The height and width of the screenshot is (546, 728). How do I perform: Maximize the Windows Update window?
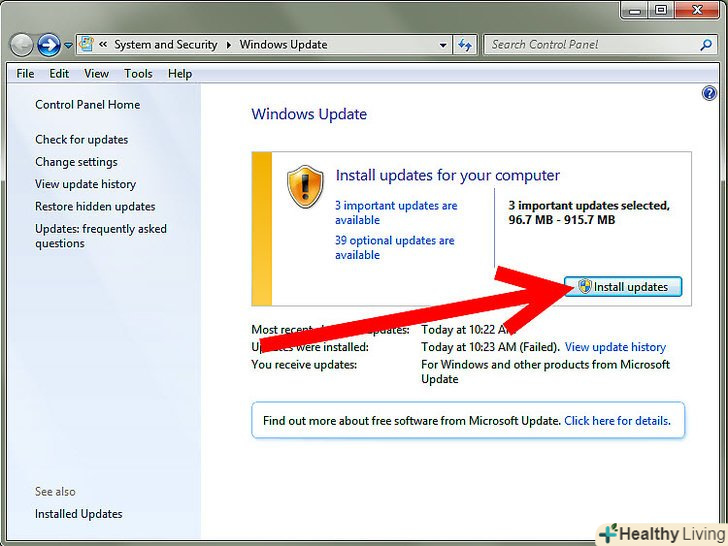point(662,10)
